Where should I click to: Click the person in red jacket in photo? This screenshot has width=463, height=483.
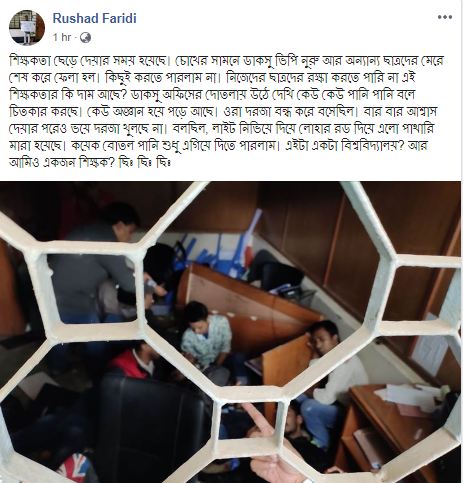pyautogui.click(x=133, y=362)
